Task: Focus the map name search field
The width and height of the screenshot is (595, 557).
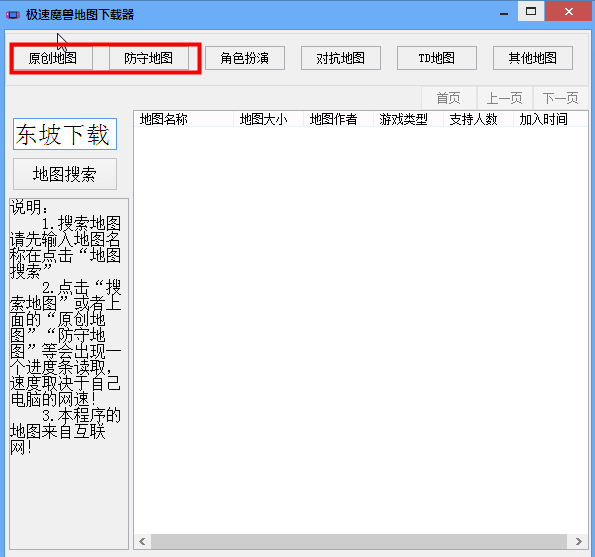Action: [65, 134]
